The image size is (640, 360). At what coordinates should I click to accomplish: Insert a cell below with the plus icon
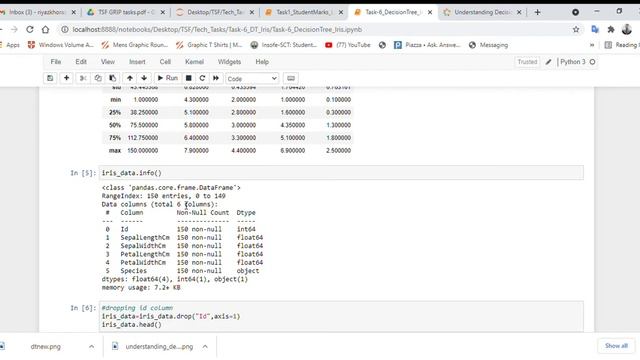(x=66, y=78)
